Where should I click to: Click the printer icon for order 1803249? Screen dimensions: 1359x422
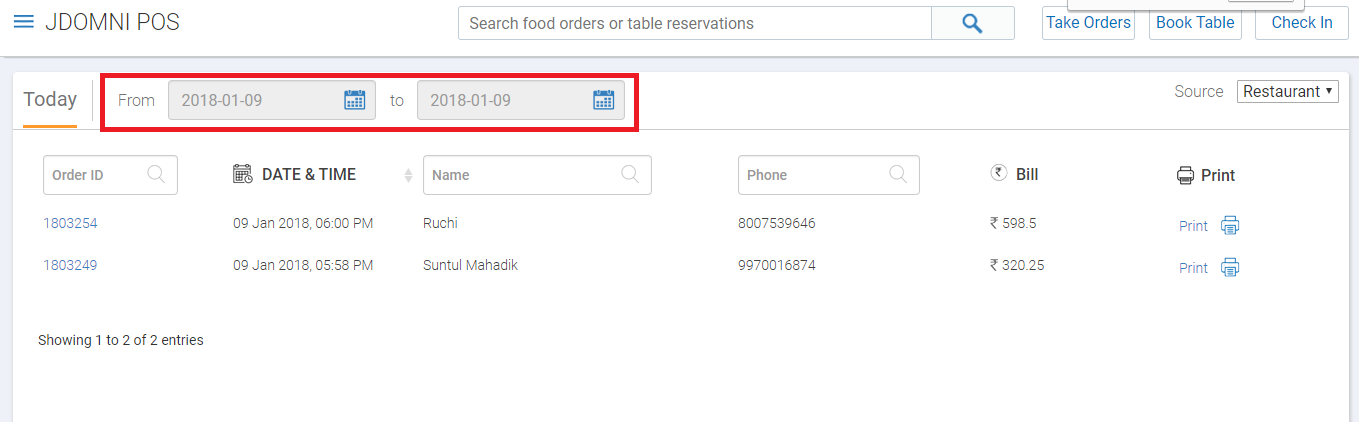(1230, 267)
